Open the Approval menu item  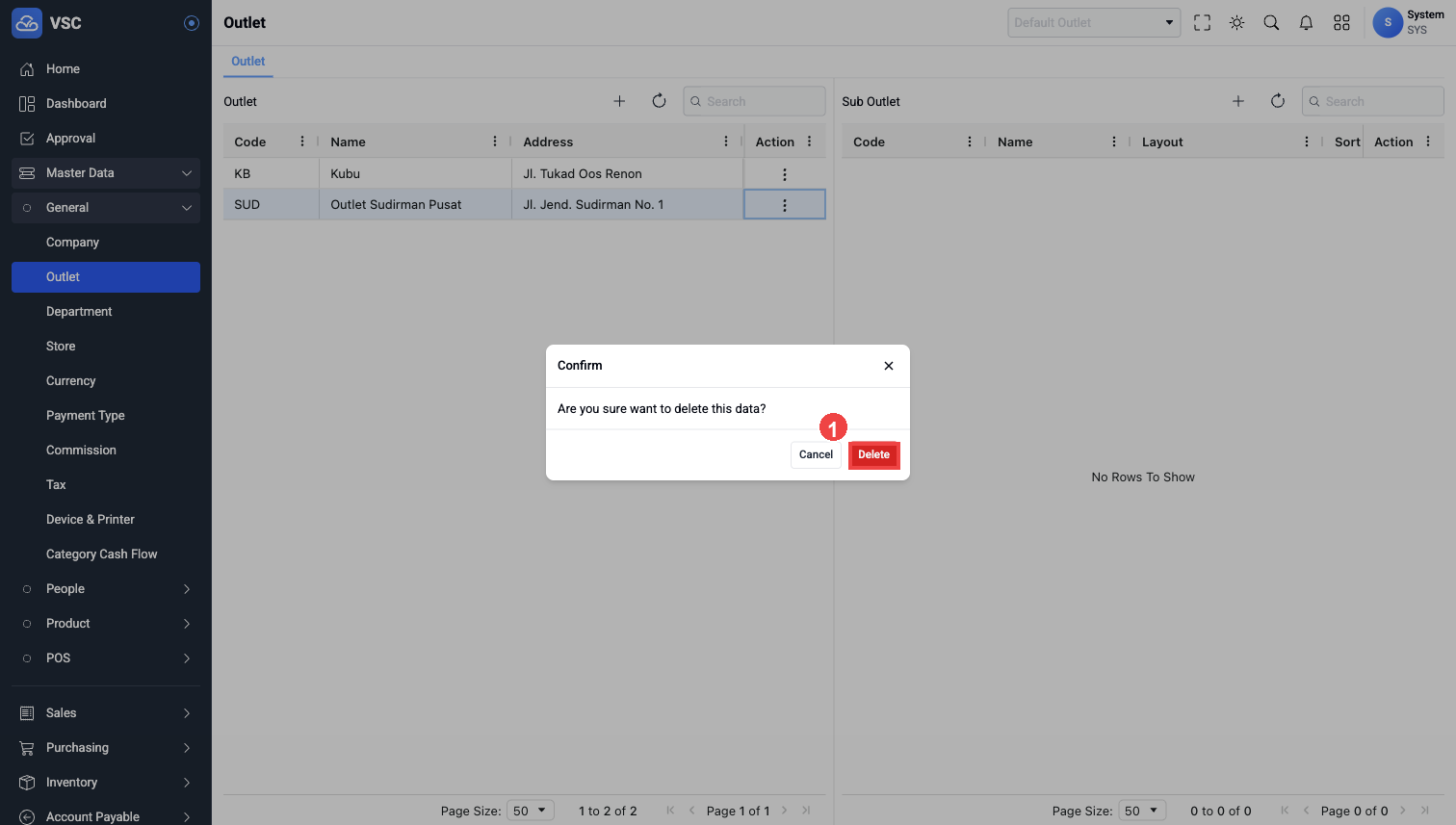106,139
